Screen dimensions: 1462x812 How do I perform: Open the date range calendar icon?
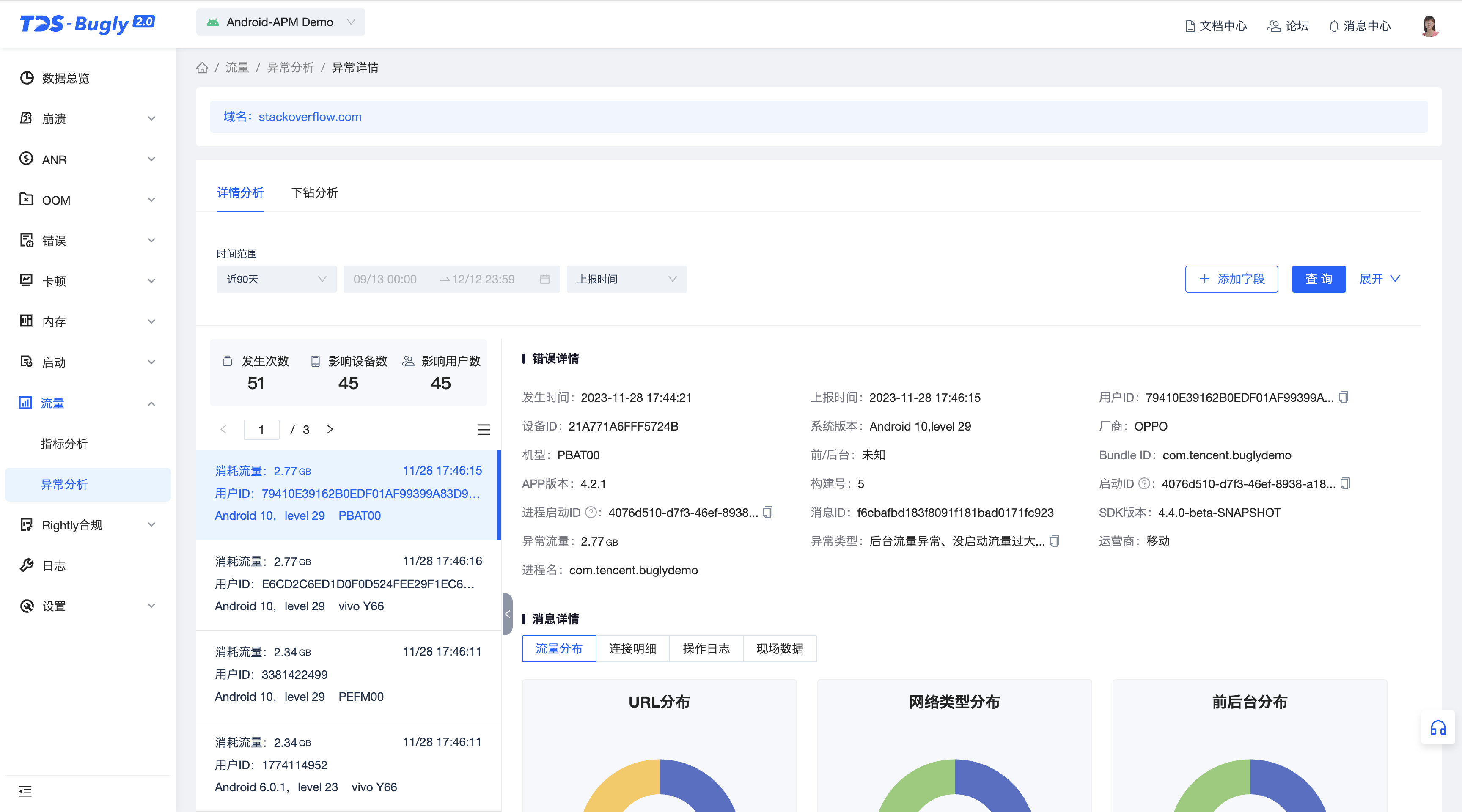pos(545,279)
